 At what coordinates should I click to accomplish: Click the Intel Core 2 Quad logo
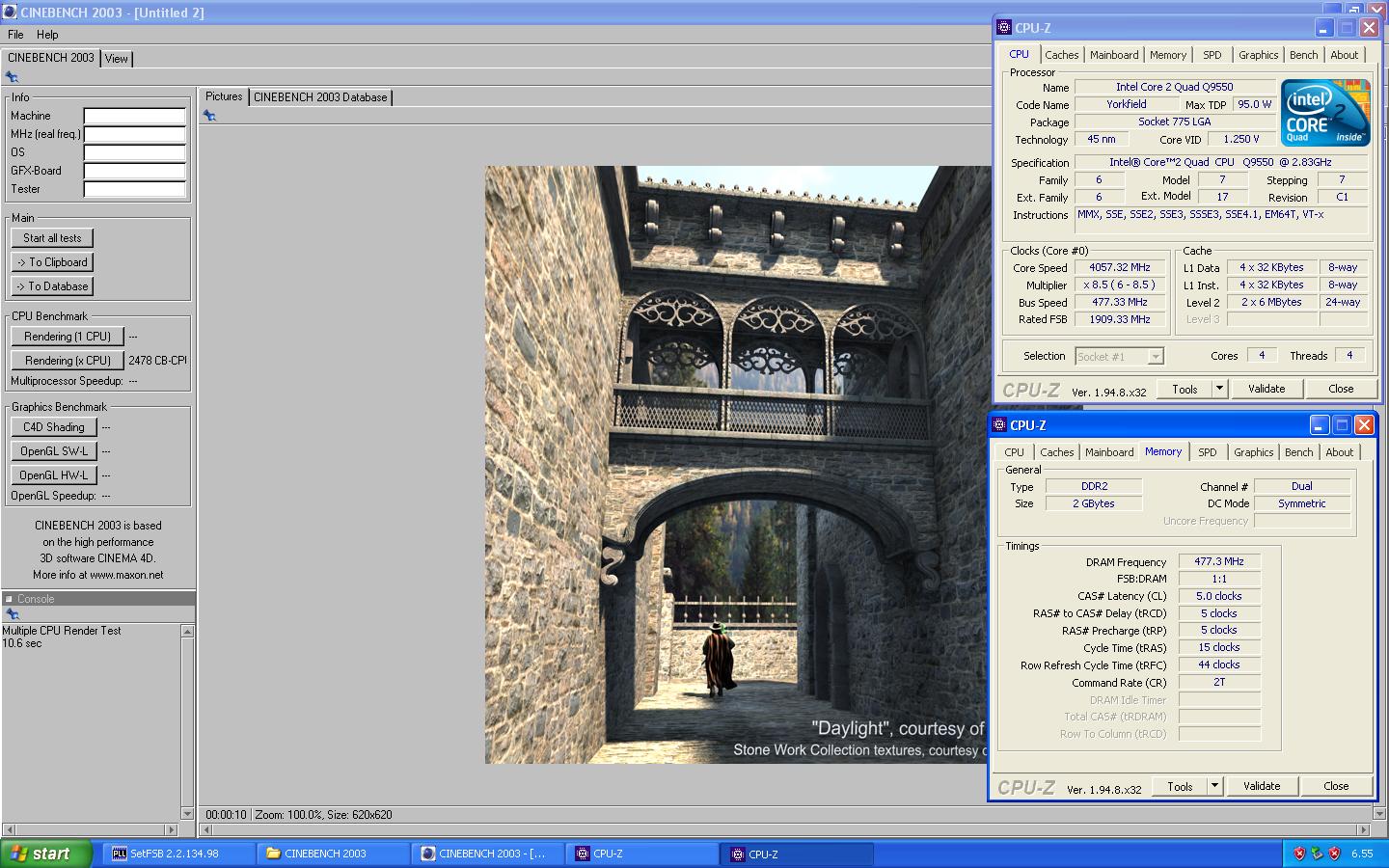(1326, 113)
